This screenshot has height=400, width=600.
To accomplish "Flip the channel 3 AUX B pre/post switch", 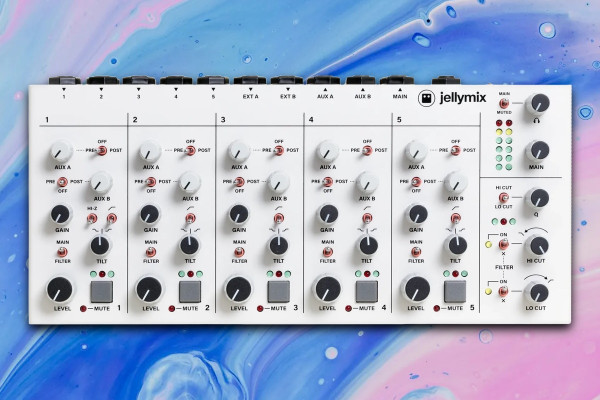I will tap(239, 182).
